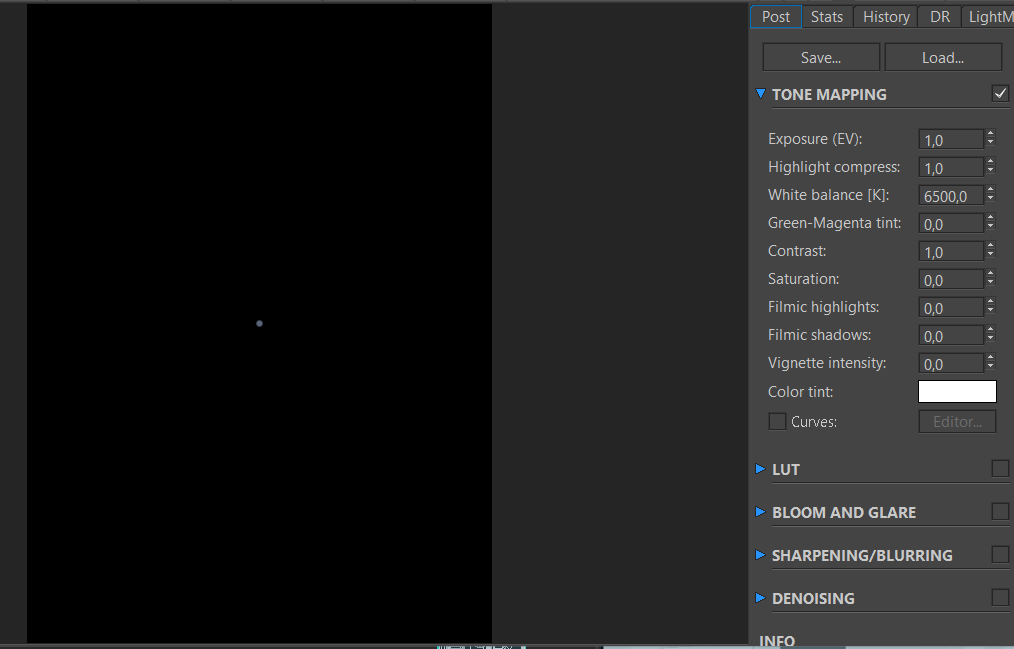Click the Save... button
Screen dimensions: 1014x649
pos(821,58)
